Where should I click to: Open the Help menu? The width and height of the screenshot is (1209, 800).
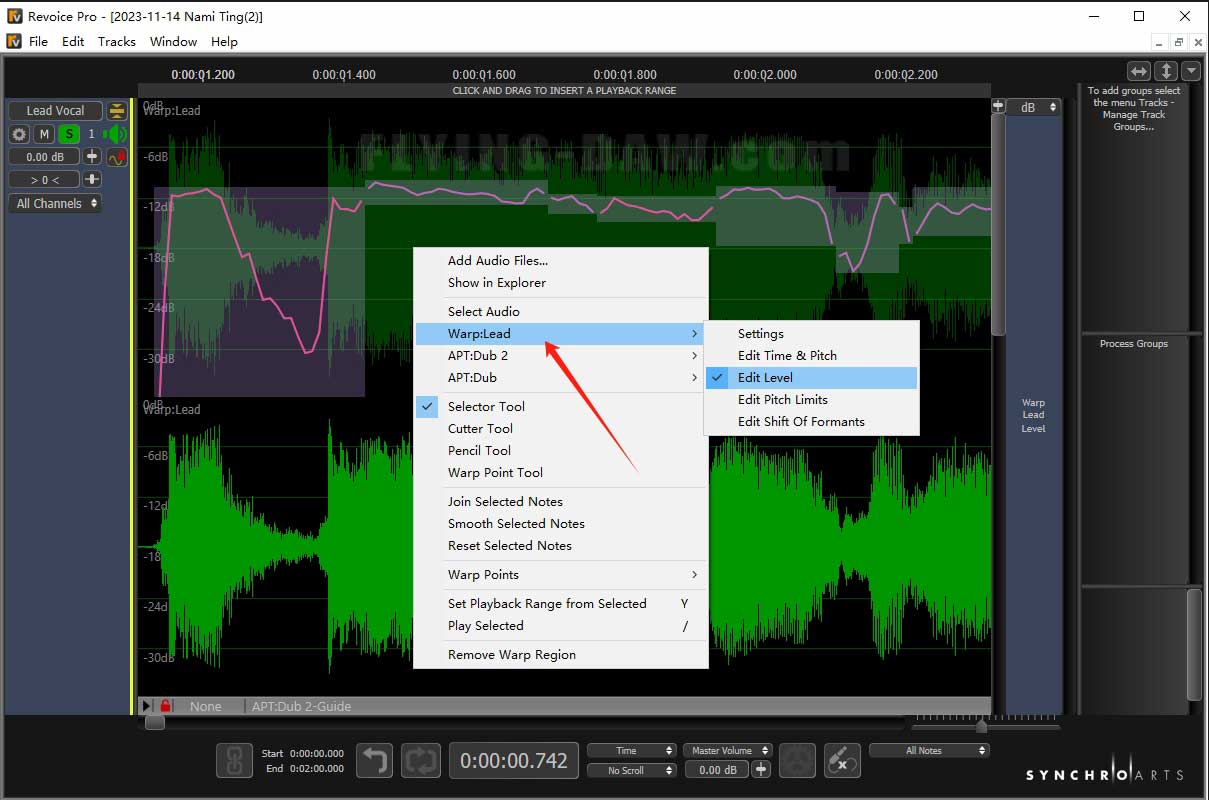pyautogui.click(x=224, y=42)
